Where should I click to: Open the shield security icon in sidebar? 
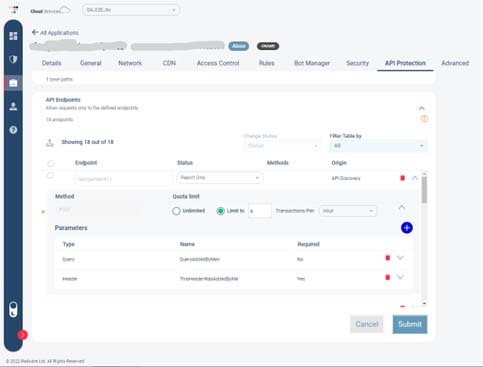(13, 59)
